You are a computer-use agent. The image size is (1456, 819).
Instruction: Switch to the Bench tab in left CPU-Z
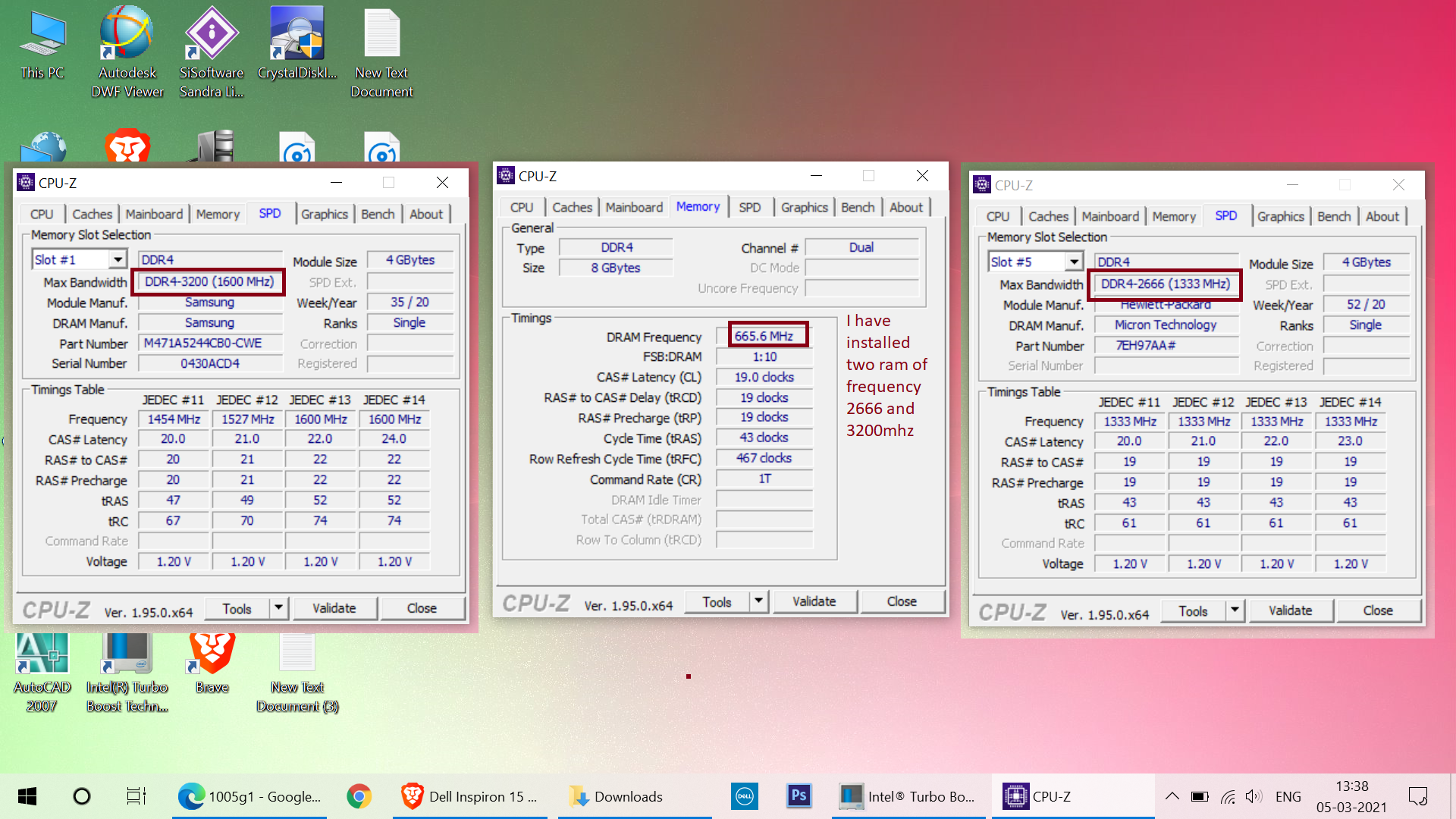(377, 213)
